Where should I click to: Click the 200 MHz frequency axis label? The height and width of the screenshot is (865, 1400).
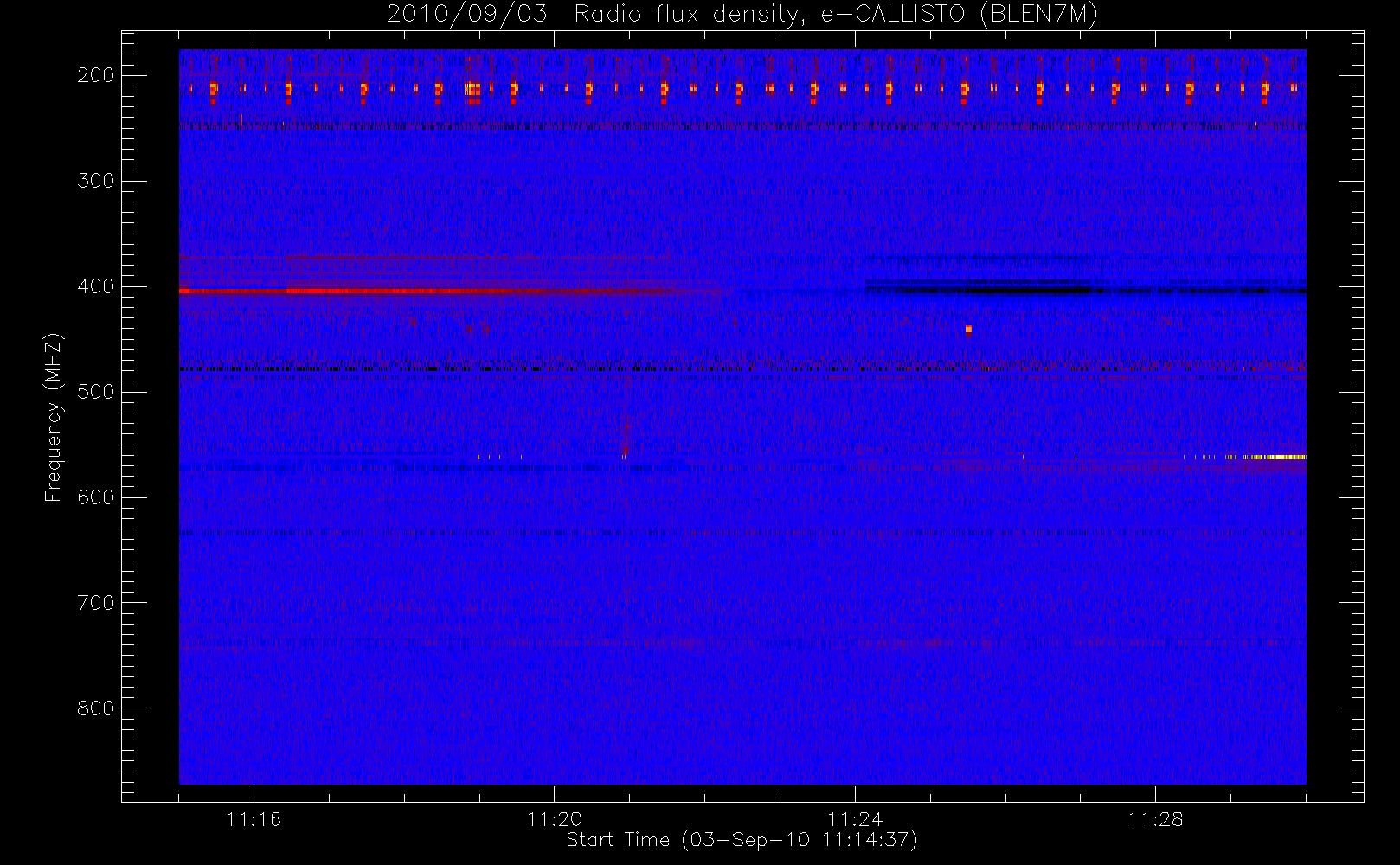click(95, 75)
